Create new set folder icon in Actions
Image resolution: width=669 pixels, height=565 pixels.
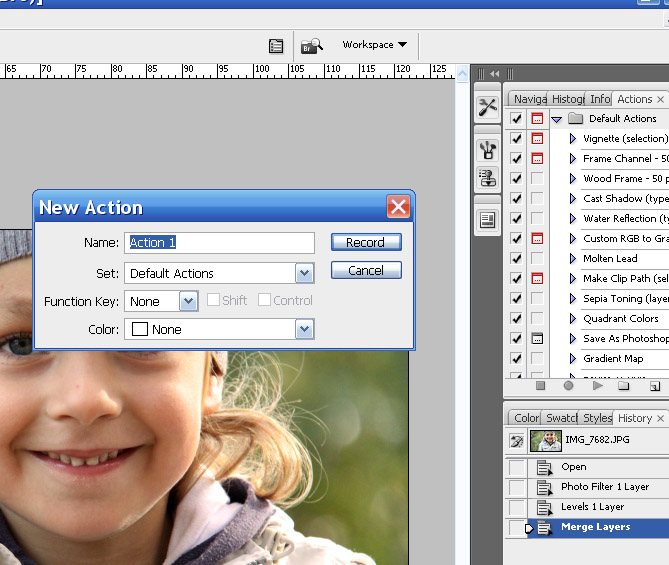[624, 386]
